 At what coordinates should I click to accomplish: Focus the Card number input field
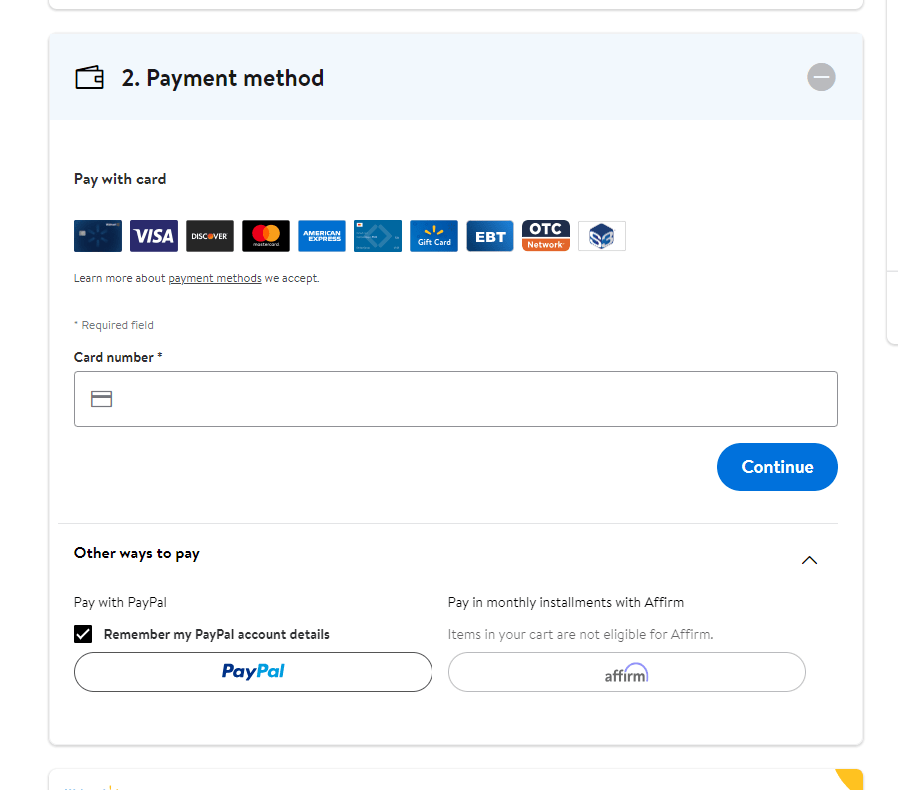[456, 399]
